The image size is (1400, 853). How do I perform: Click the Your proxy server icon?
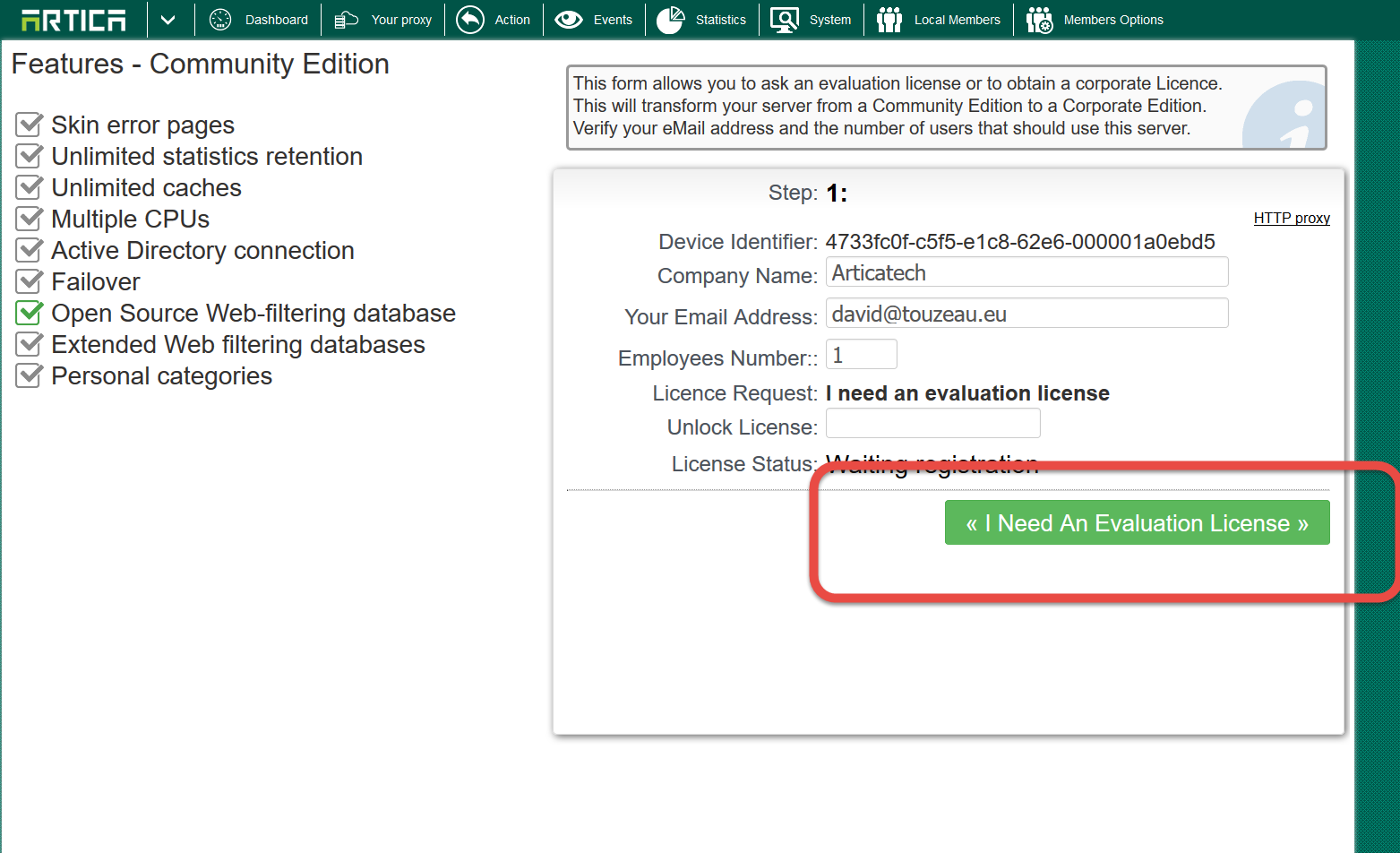347,20
